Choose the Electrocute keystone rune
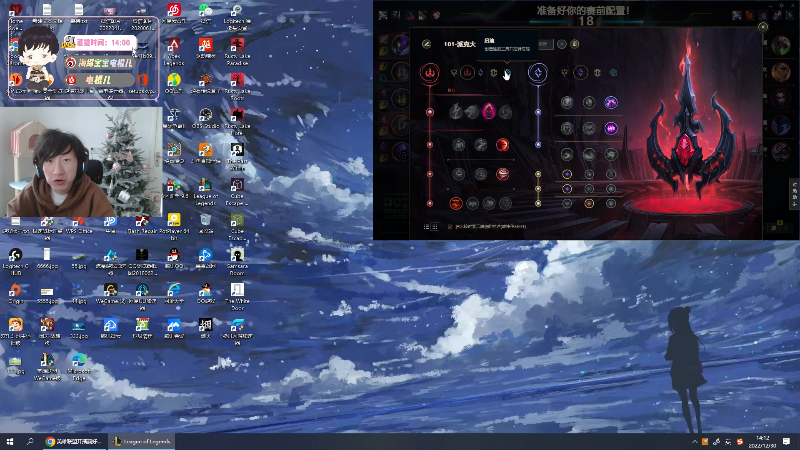 pyautogui.click(x=456, y=112)
